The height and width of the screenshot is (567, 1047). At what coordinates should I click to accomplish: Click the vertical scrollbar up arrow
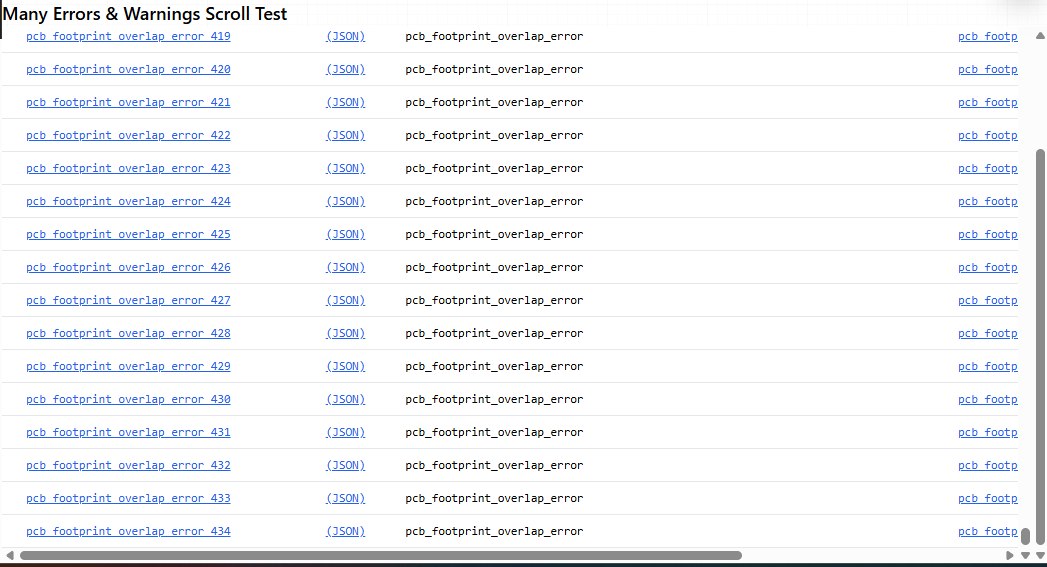[1040, 36]
